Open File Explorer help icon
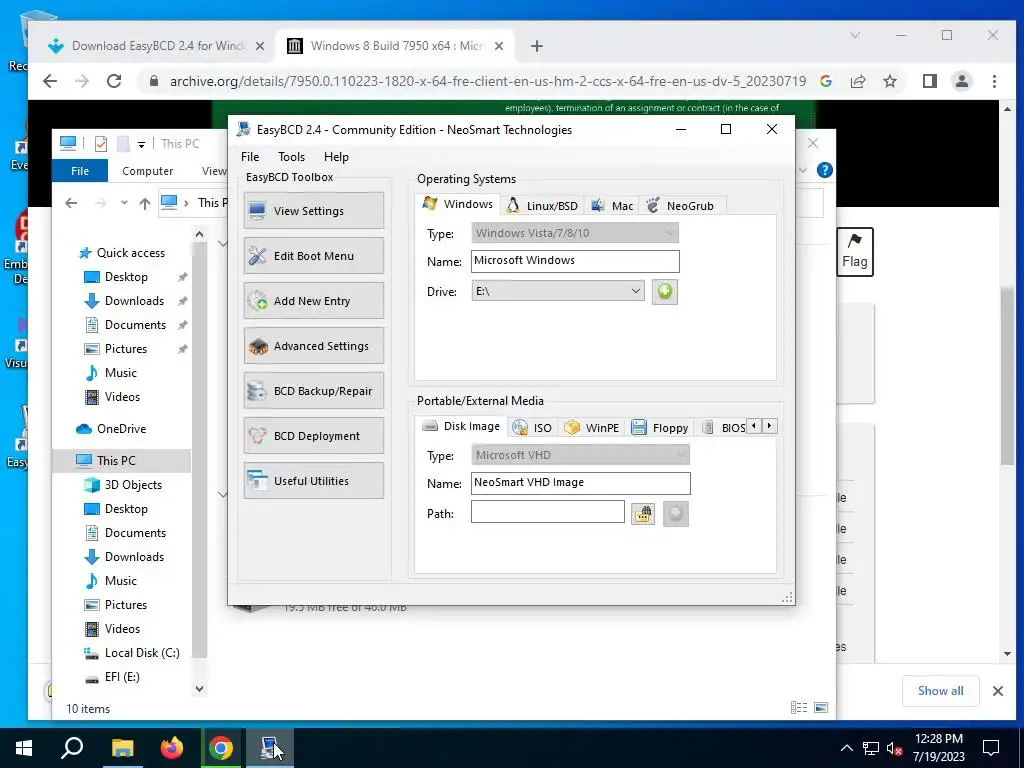1024x768 pixels. 825,170
